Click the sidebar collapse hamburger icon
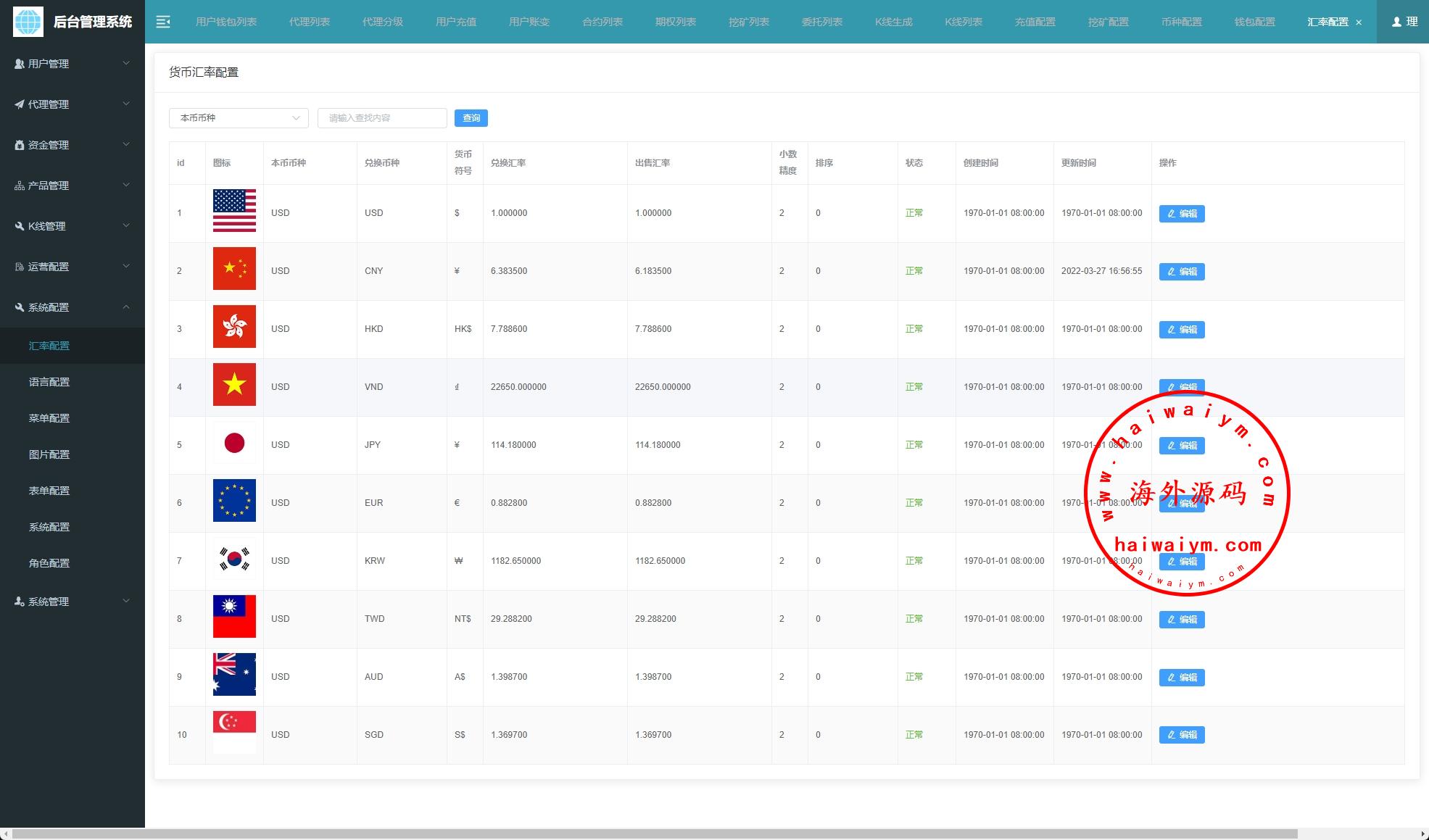Screen dimensions: 1429x840 (163, 22)
